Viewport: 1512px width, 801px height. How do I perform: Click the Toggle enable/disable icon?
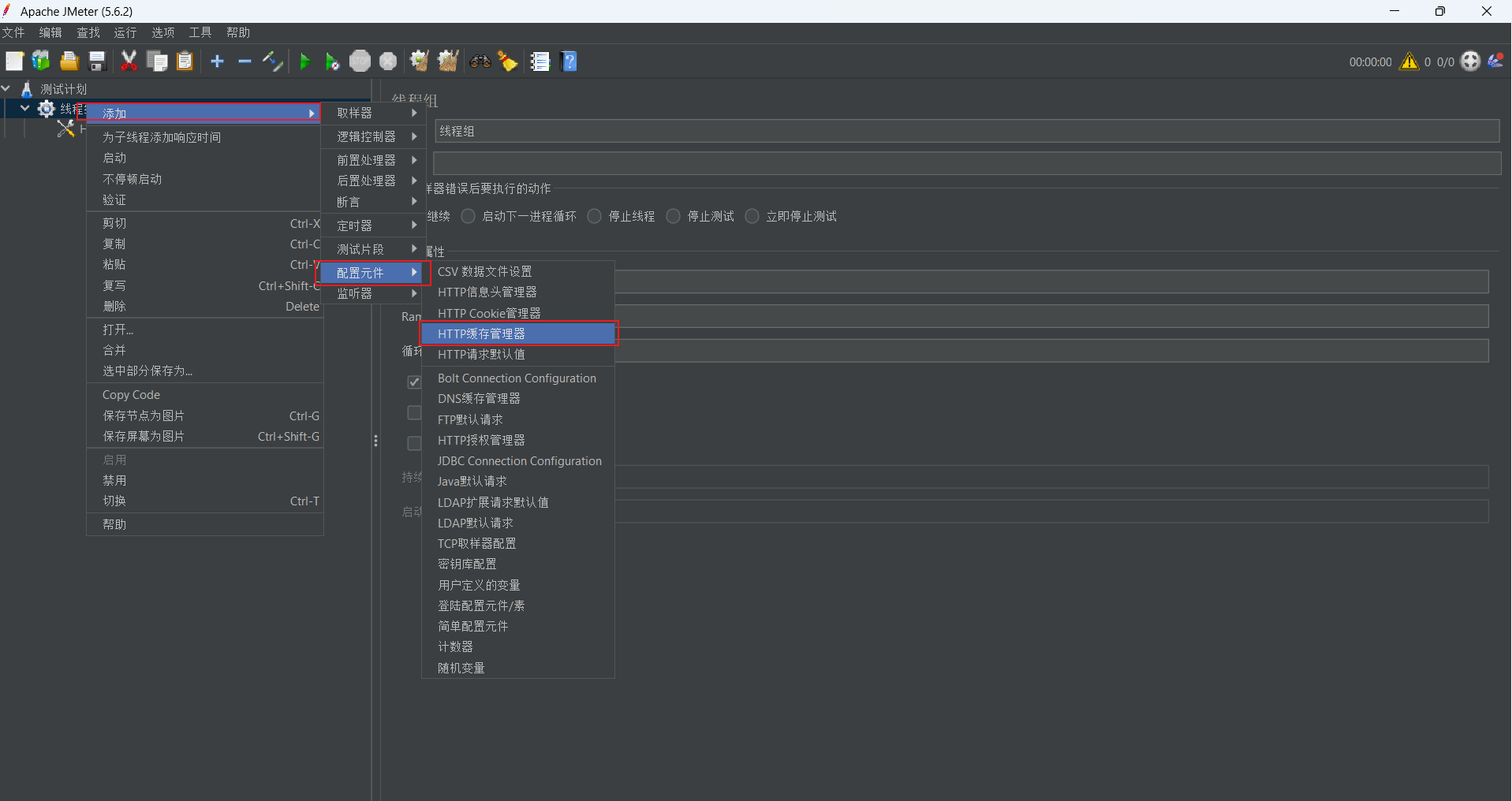click(272, 61)
